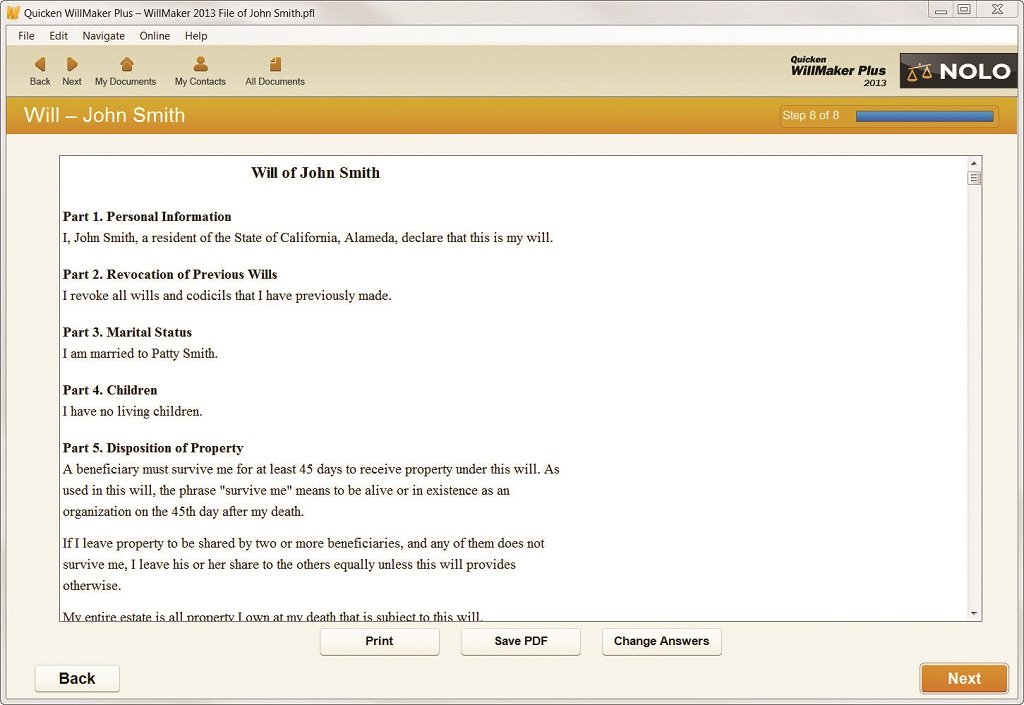Screen dimensions: 1024x705
Task: Open the Edit menu
Action: click(x=59, y=36)
